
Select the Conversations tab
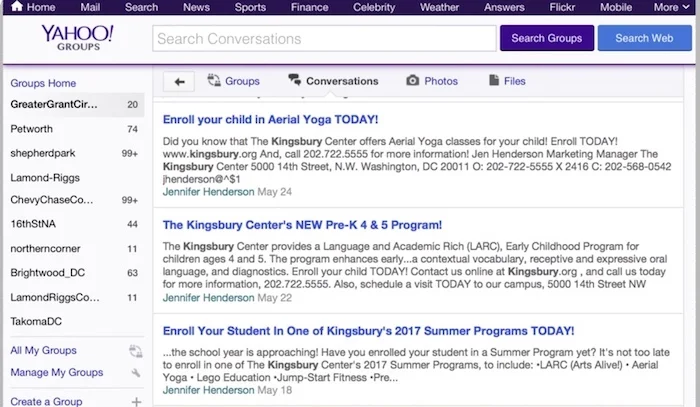(x=333, y=81)
